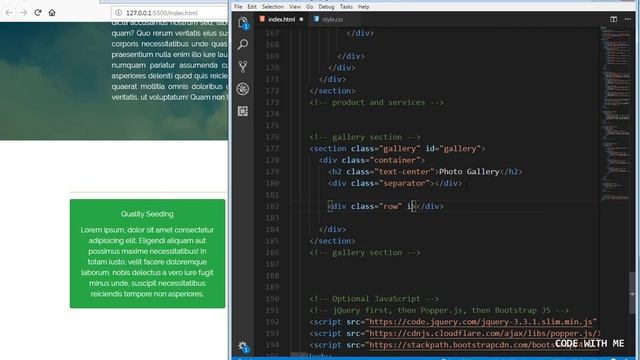640x360 pixels.
Task: Reload the browser page
Action: (38, 13)
